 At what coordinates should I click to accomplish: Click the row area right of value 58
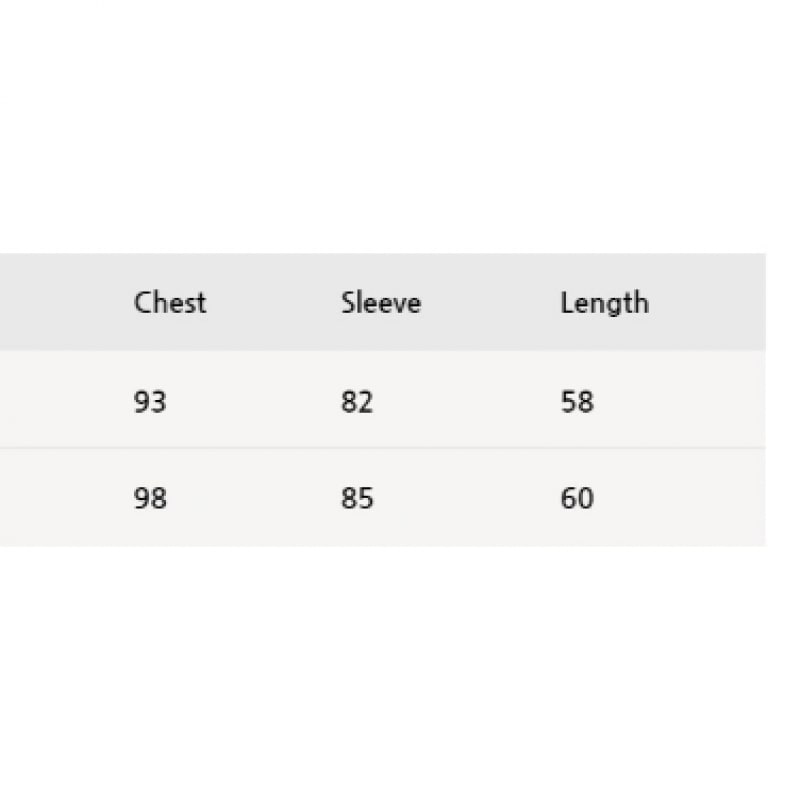[681, 399]
